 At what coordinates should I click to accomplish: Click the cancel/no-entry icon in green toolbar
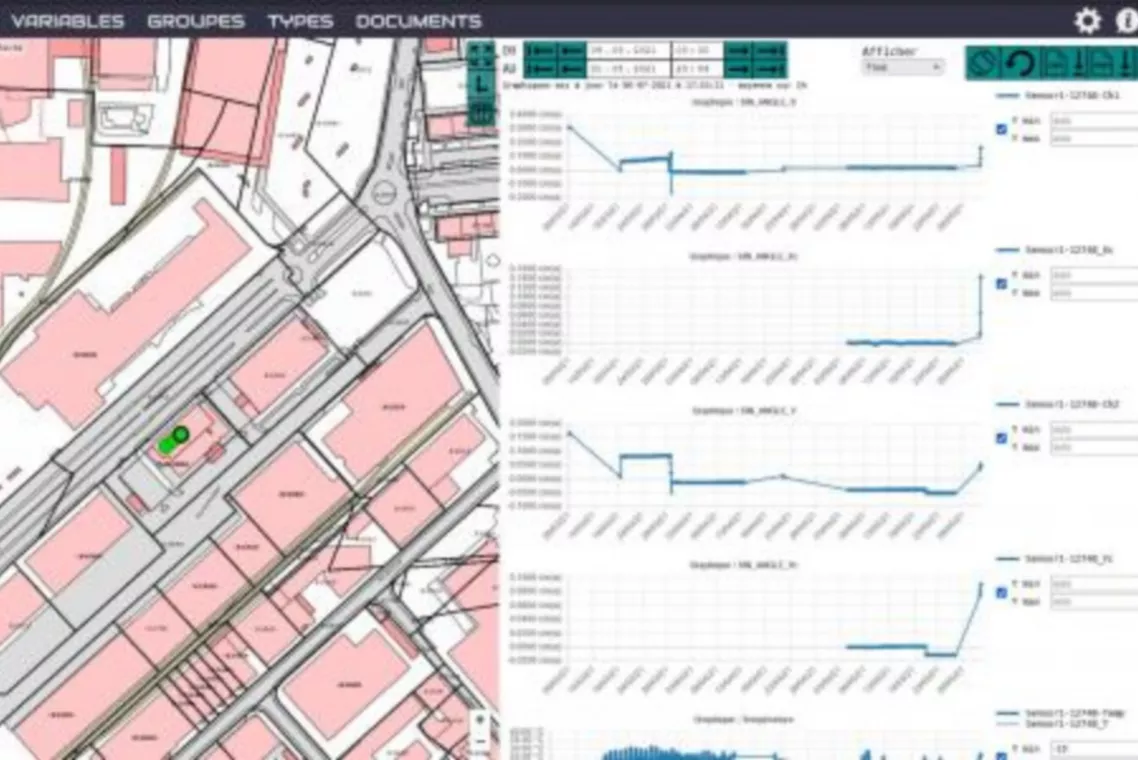[x=982, y=64]
